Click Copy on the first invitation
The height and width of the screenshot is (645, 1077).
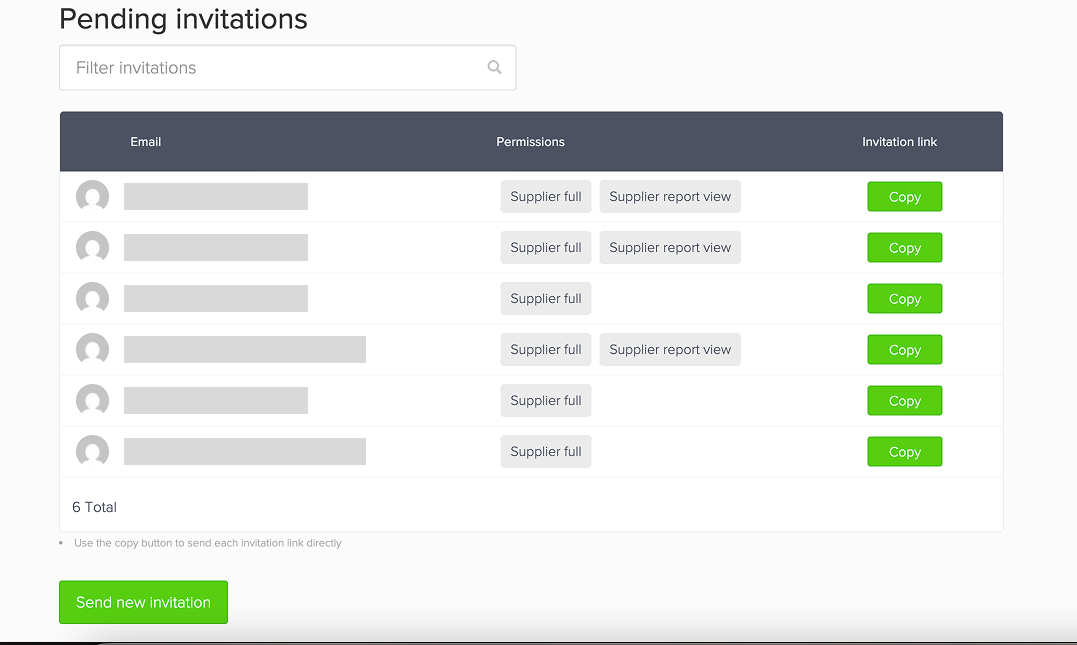(x=904, y=196)
